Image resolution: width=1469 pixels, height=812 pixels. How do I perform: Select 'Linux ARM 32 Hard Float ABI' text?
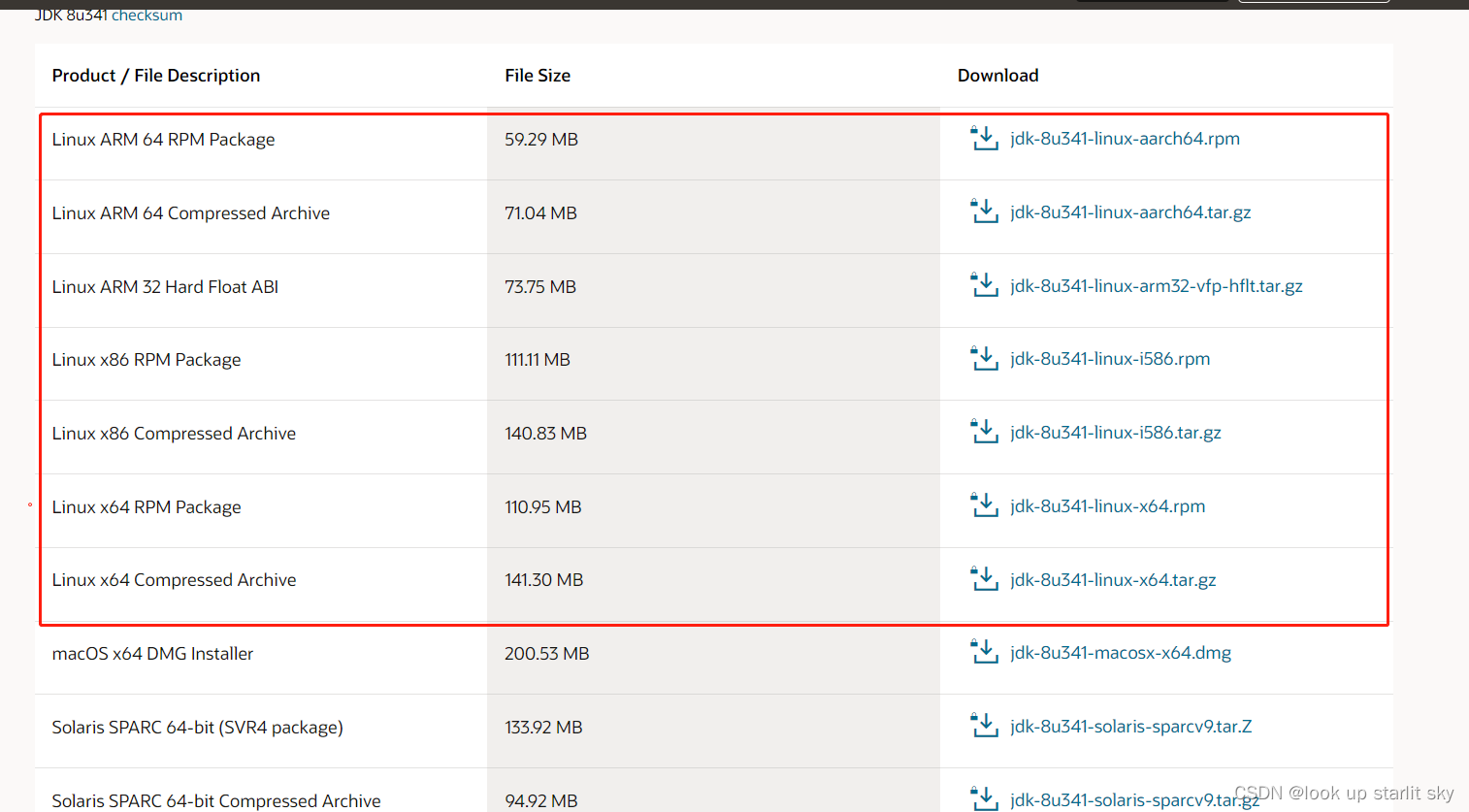(165, 287)
